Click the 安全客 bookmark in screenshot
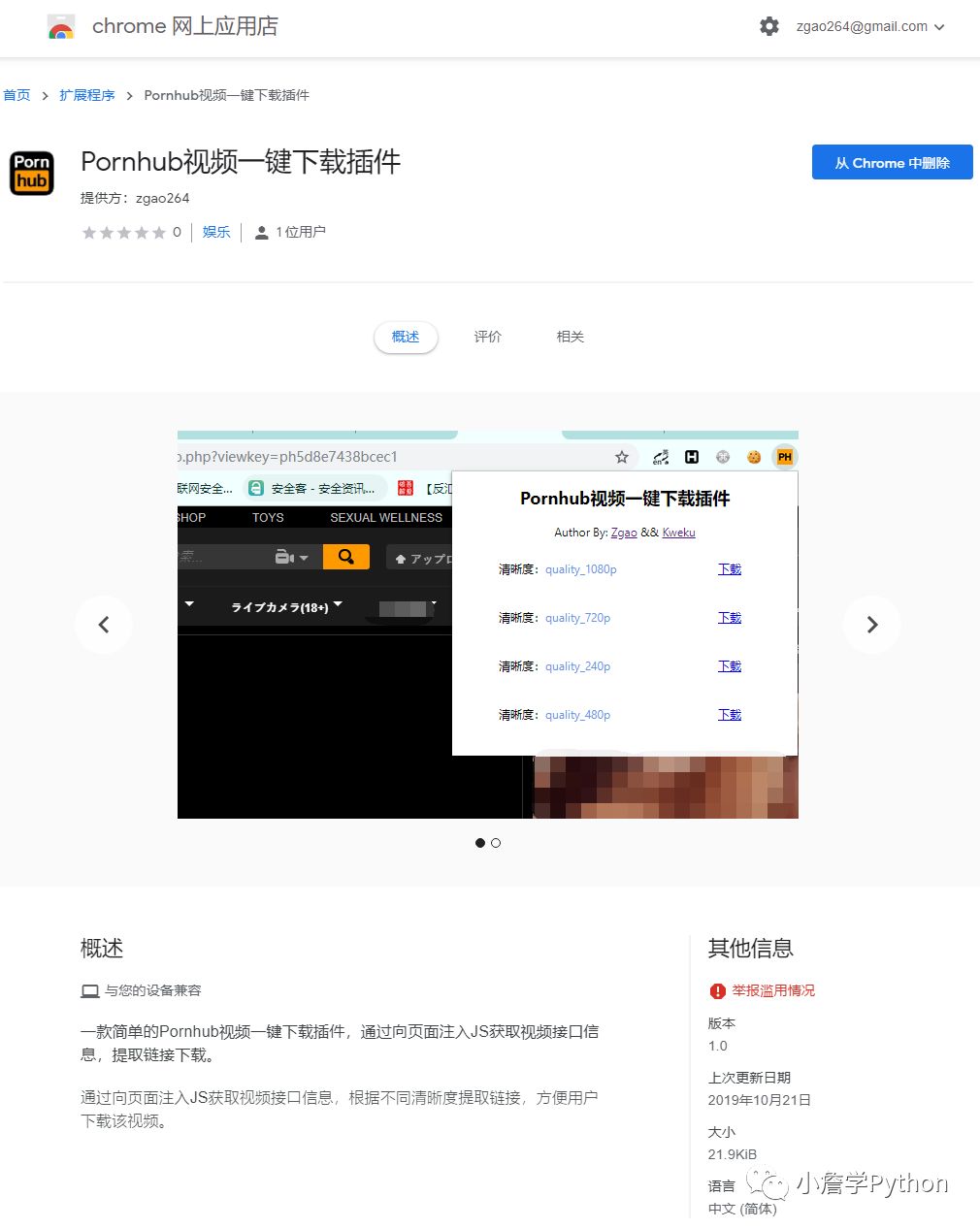Image resolution: width=980 pixels, height=1229 pixels. [315, 488]
